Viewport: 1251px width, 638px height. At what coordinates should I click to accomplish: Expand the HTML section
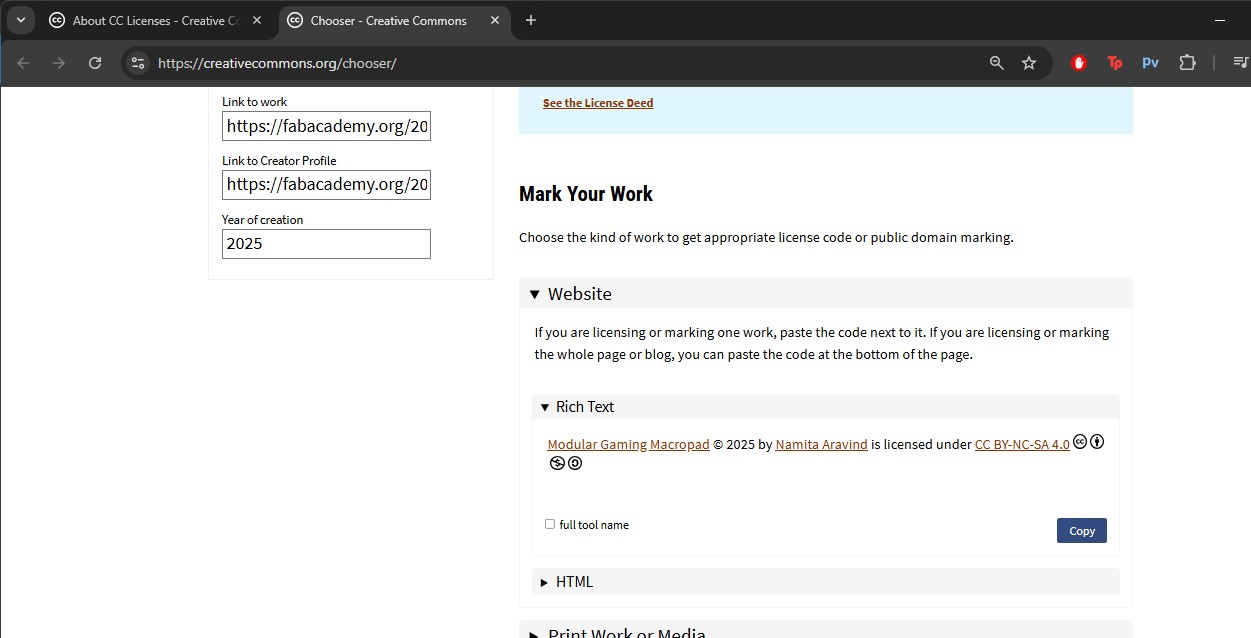(826, 582)
